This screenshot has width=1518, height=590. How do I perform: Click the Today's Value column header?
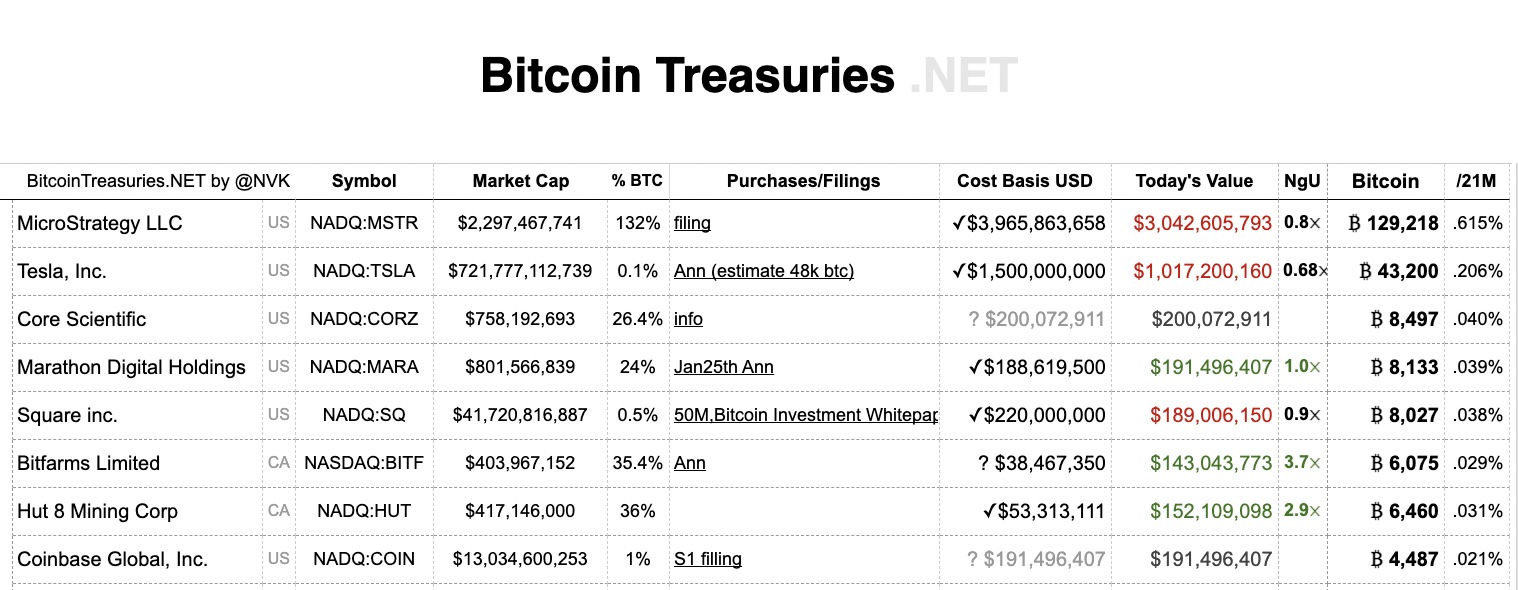(1194, 181)
